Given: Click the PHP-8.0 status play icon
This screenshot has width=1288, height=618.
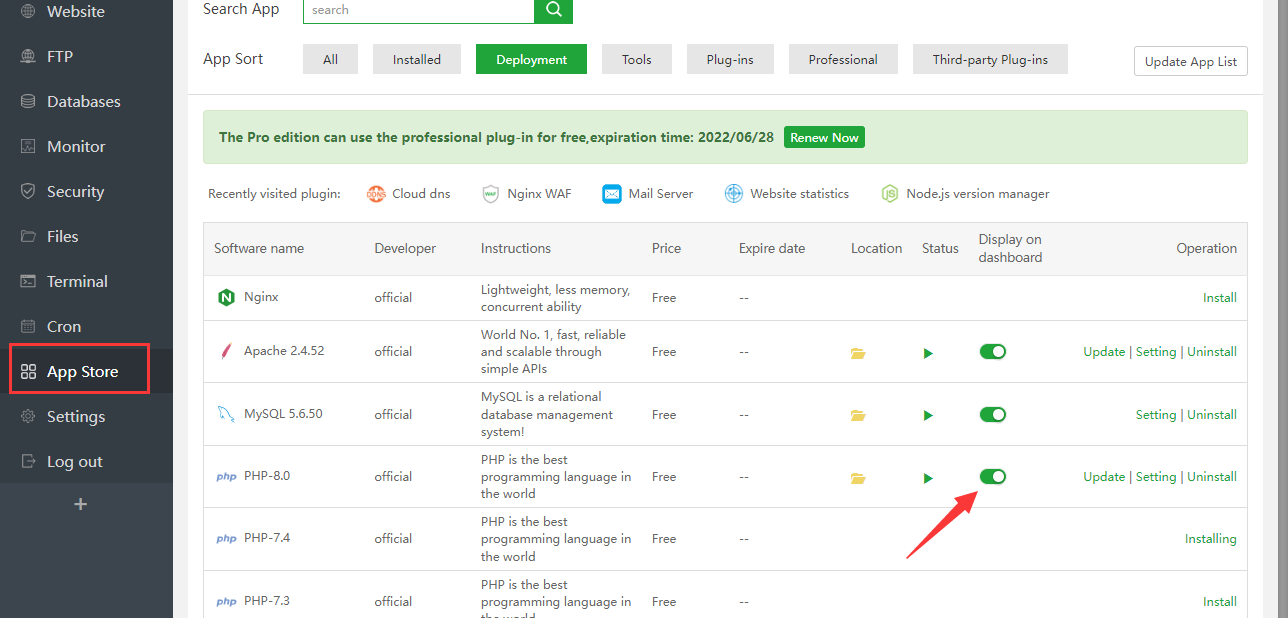Looking at the screenshot, I should click(x=928, y=478).
